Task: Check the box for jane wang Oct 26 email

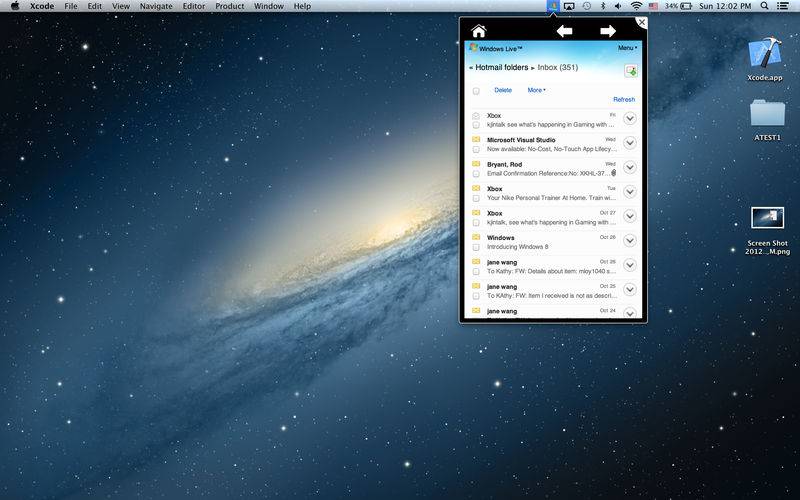Action: click(x=476, y=271)
